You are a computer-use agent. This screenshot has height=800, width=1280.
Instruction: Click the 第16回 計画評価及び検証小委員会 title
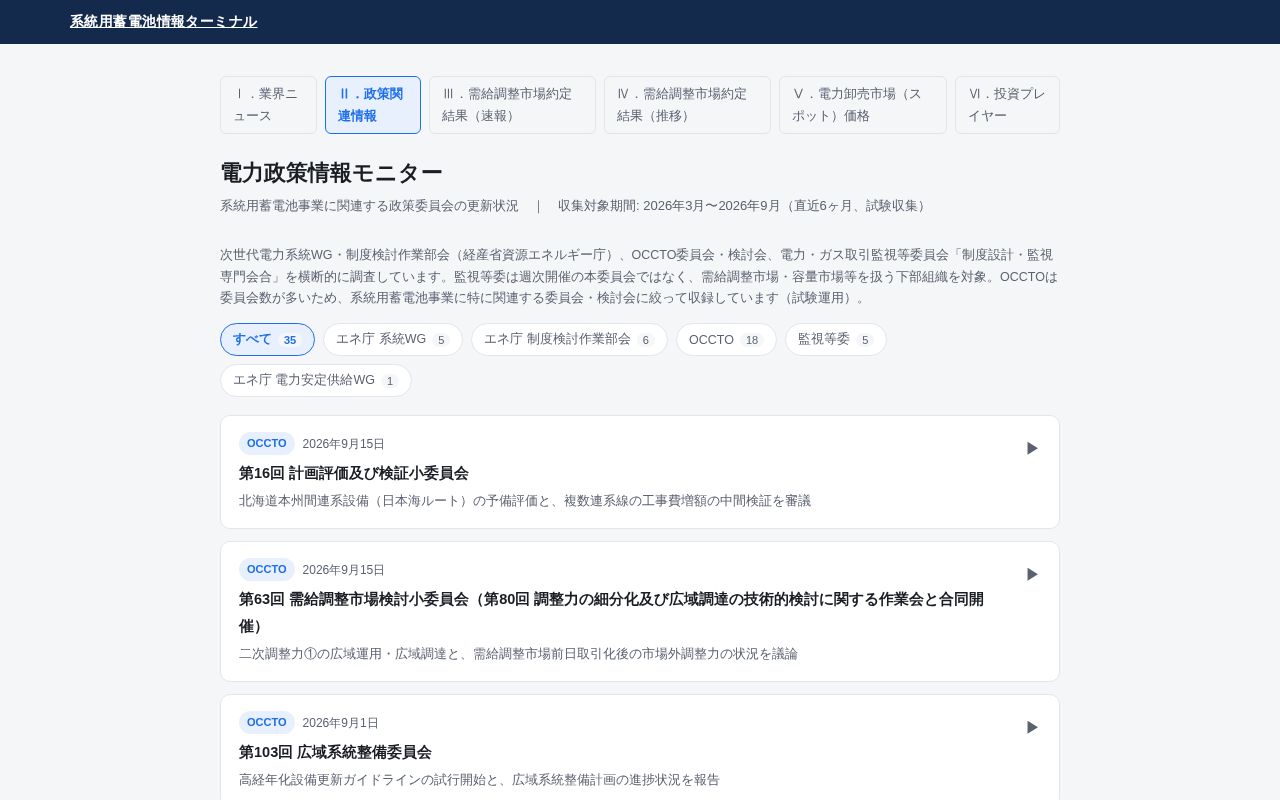pyautogui.click(x=354, y=473)
